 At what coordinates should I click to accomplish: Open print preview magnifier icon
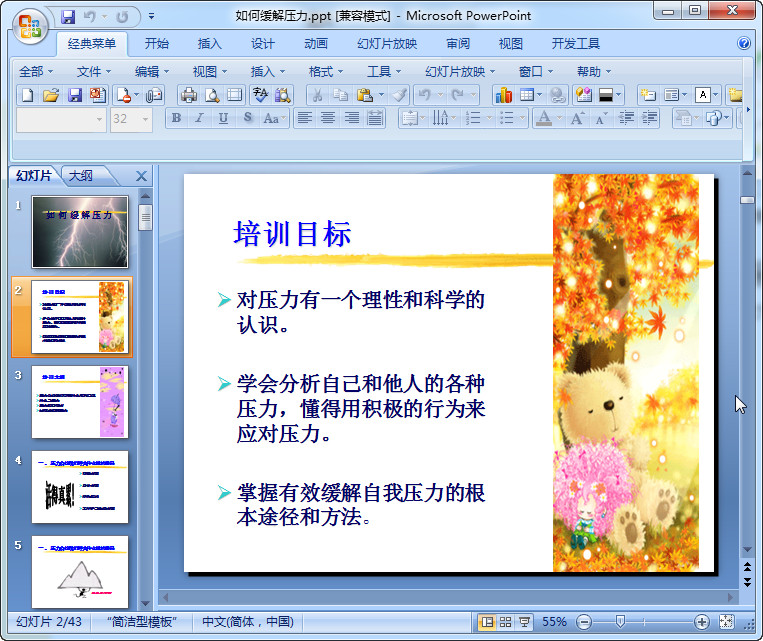(x=212, y=95)
